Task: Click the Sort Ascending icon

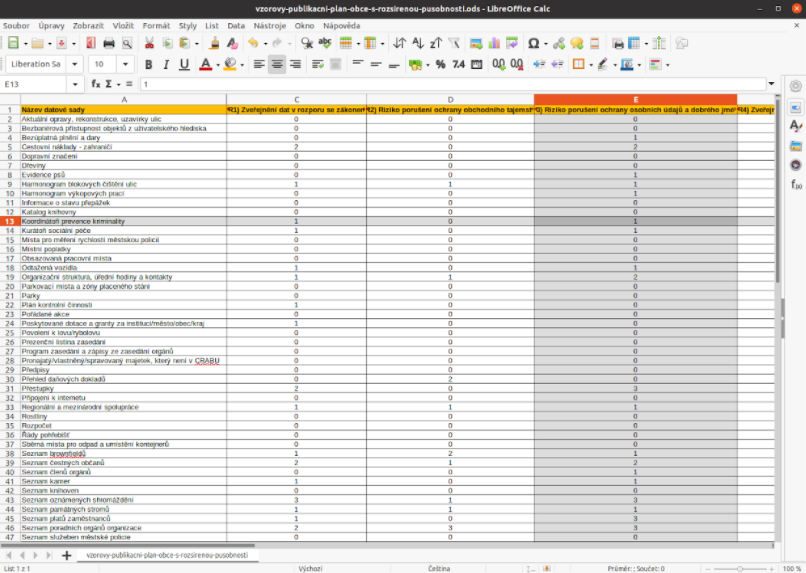Action: coord(418,44)
